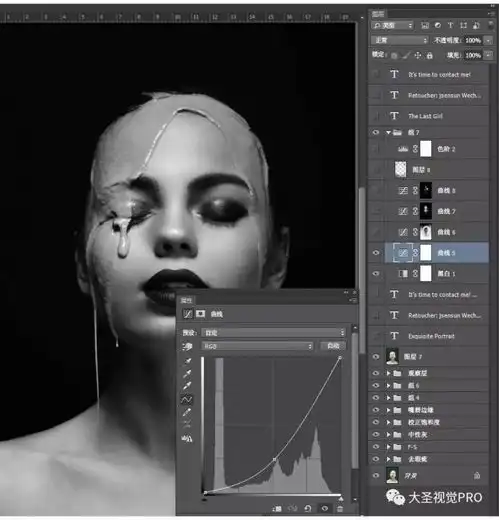
Task: Click the lock all icon in Layers
Action: pos(430,55)
